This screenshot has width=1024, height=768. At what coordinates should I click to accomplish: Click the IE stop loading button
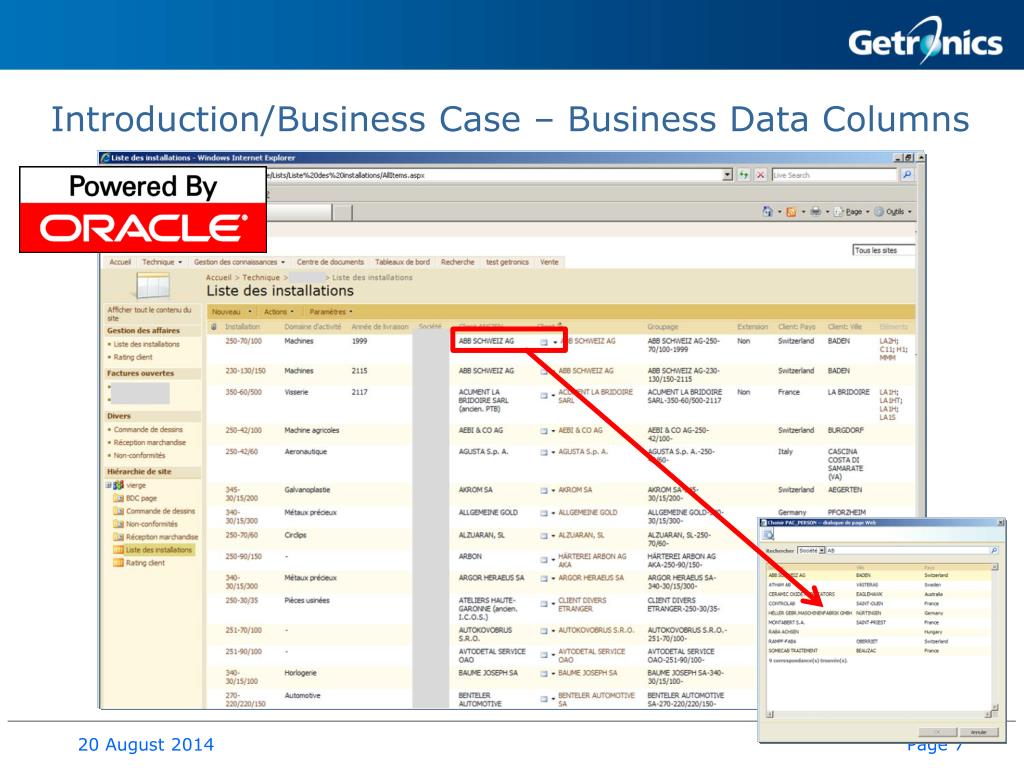760,175
